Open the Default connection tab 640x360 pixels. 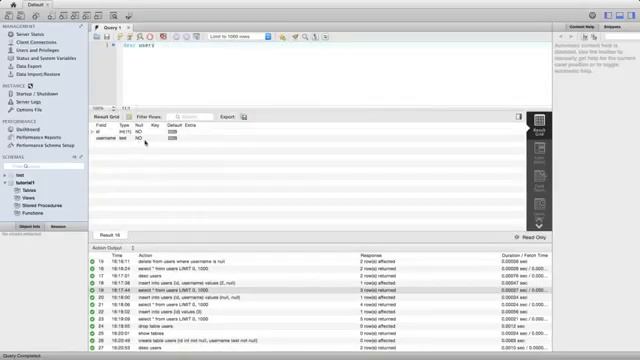tap(36, 4)
